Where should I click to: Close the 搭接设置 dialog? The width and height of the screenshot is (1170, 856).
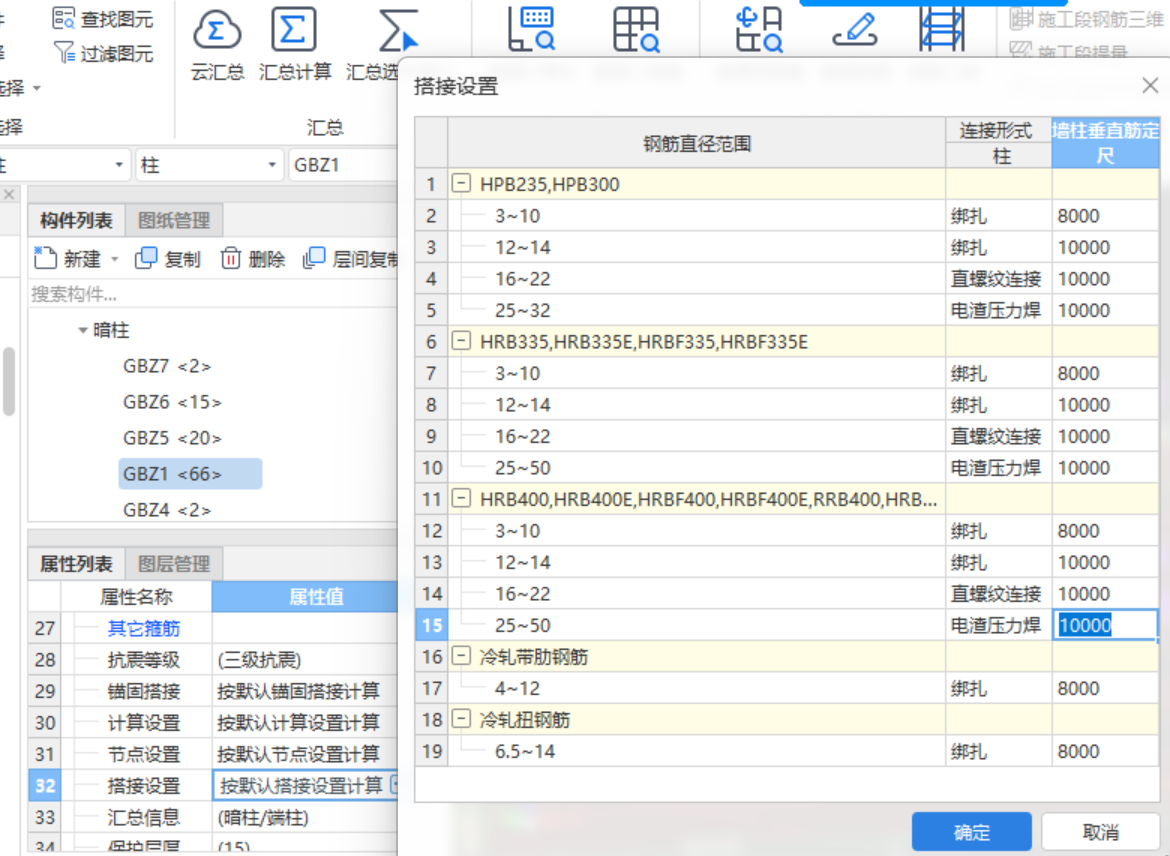coord(1150,86)
